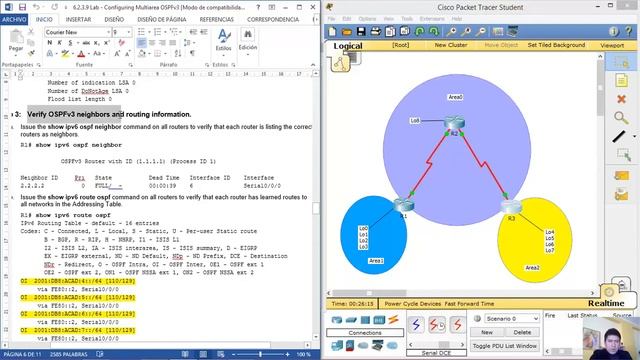The height and width of the screenshot is (360, 640).
Task: Click the Word undo arrow
Action: click(x=36, y=7)
